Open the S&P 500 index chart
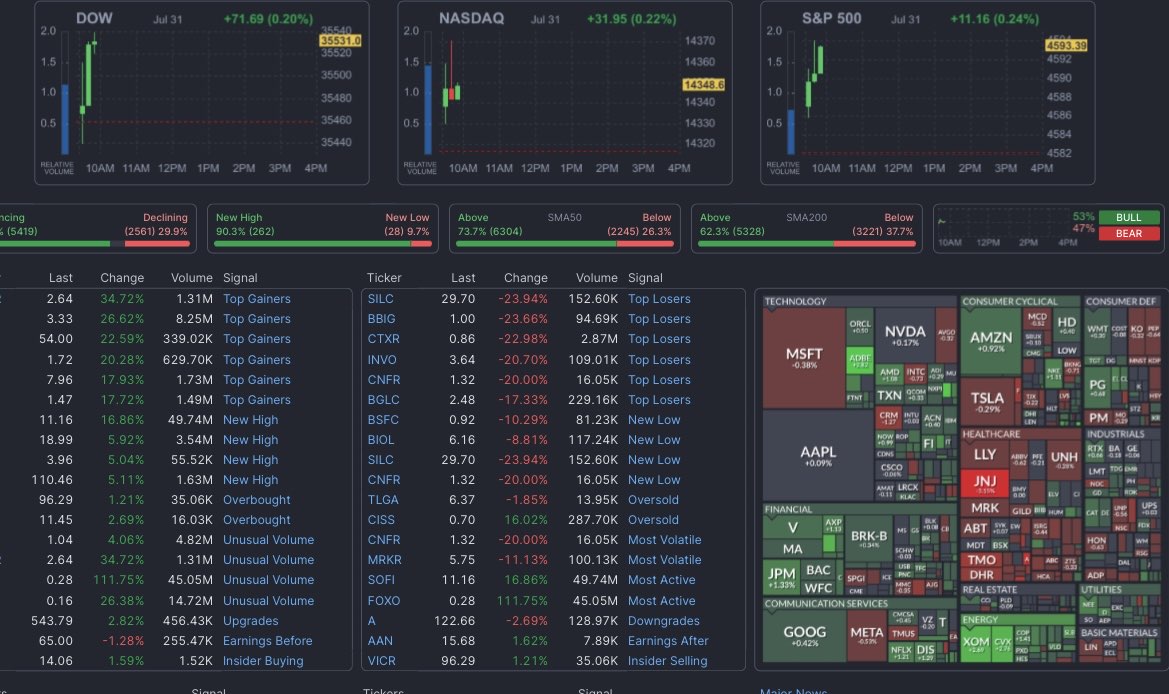Viewport: 1169px width, 694px height. pyautogui.click(x=927, y=93)
